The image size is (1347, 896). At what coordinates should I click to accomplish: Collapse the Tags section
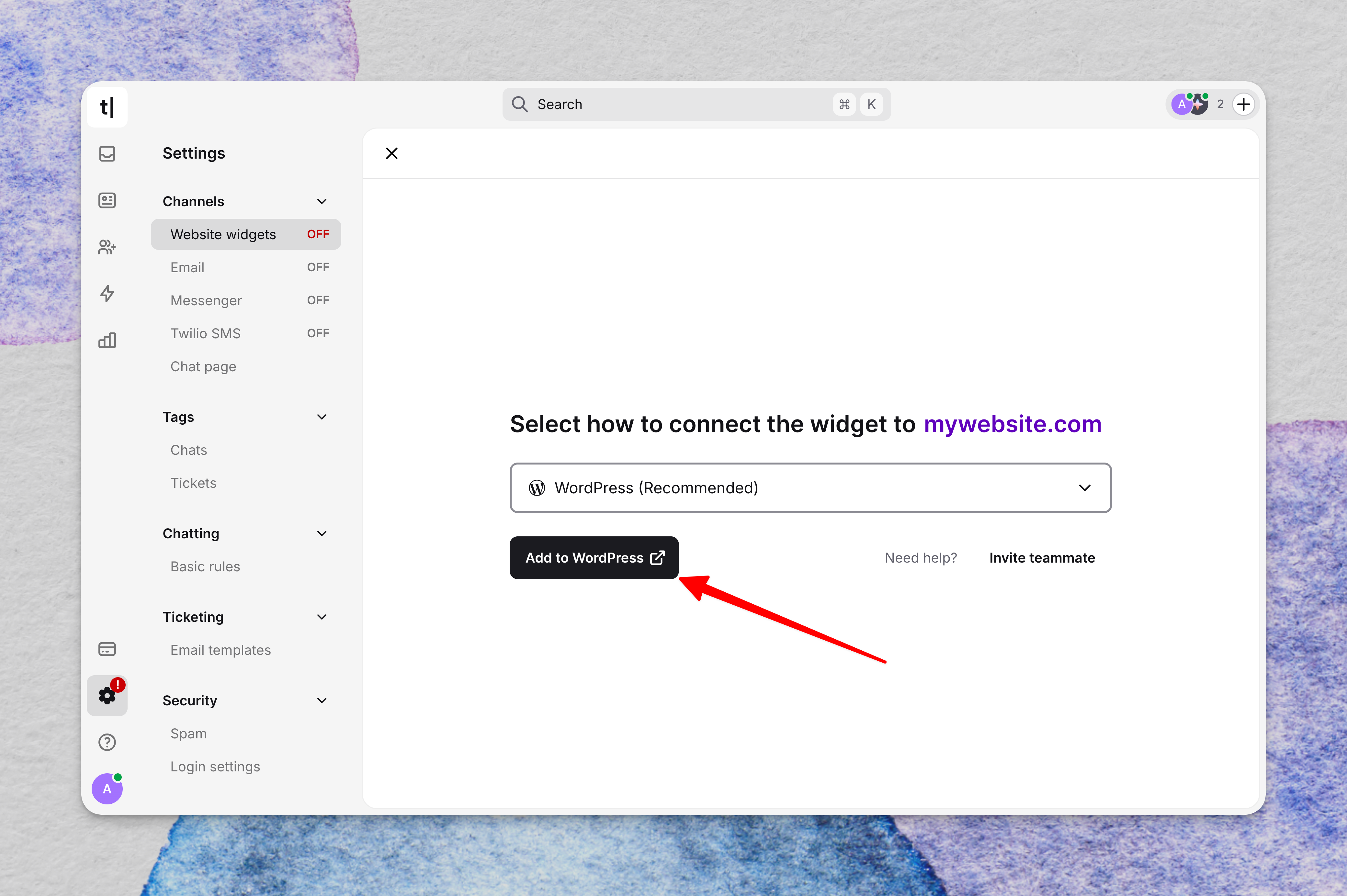point(322,417)
